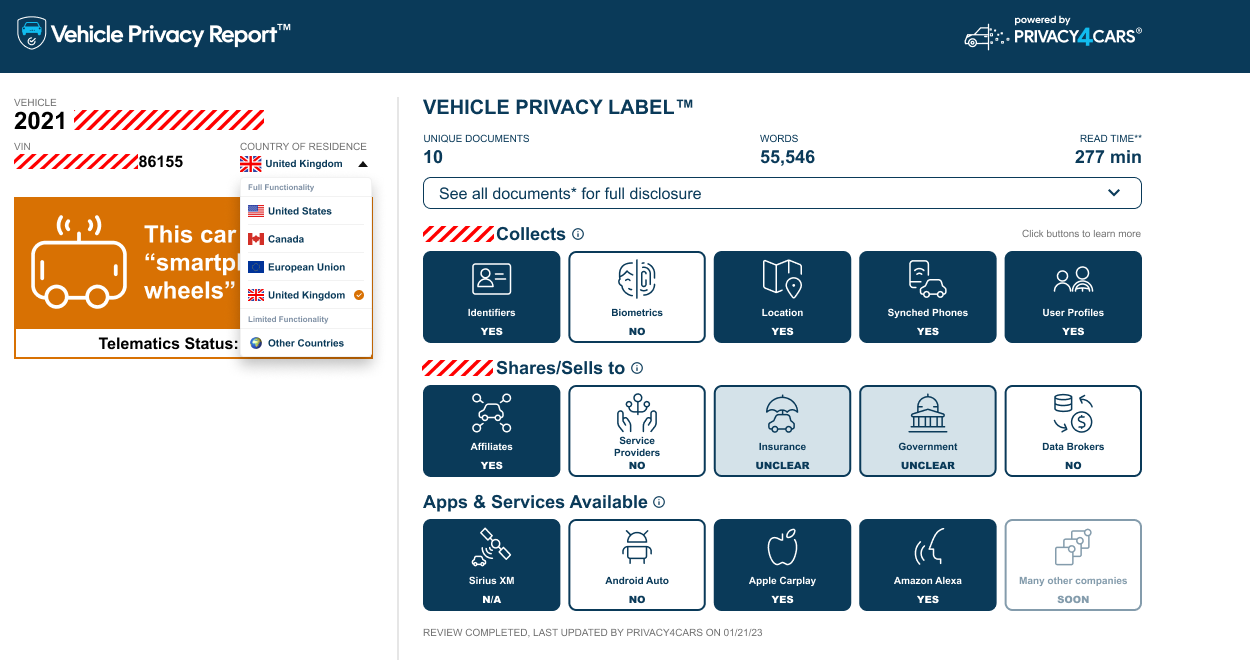
Task: Open the Insurance umbrella card
Action: [x=782, y=431]
